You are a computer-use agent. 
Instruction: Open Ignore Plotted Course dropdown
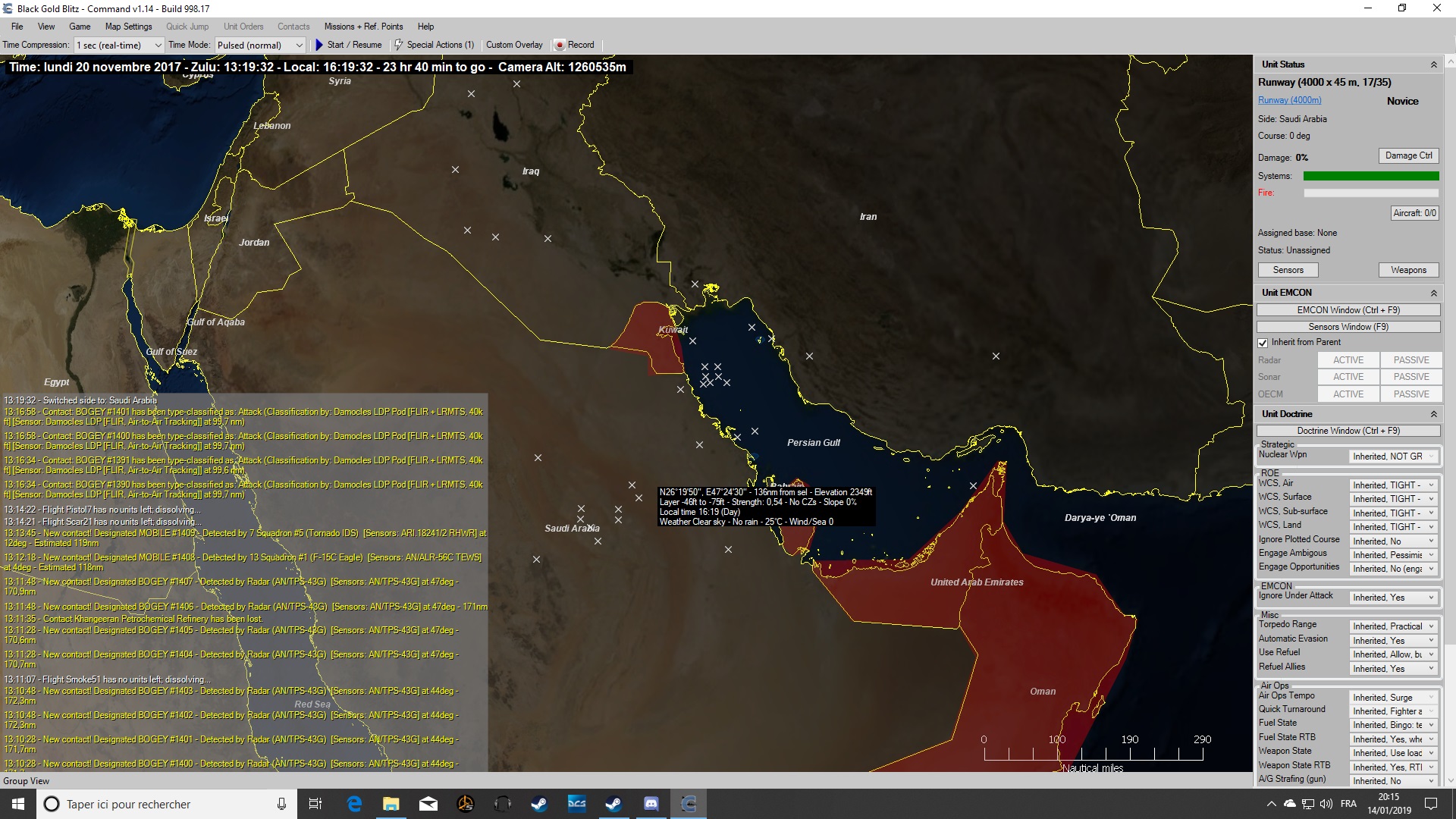pos(1394,541)
